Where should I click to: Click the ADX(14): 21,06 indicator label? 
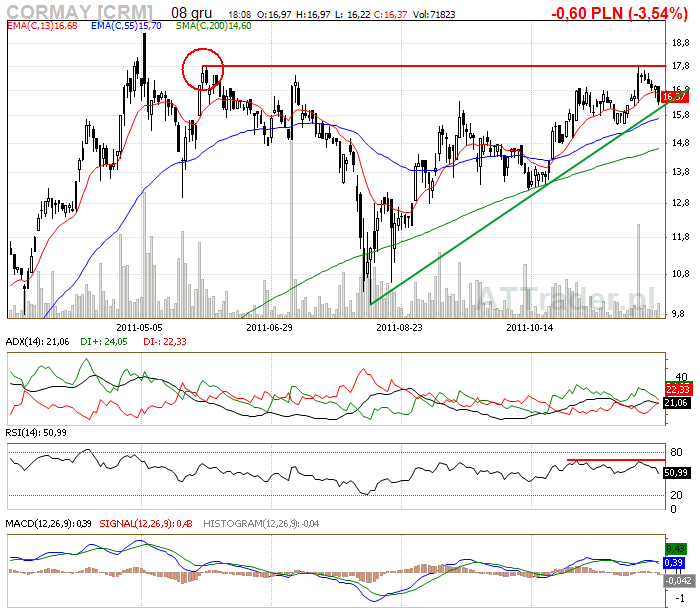(38, 342)
